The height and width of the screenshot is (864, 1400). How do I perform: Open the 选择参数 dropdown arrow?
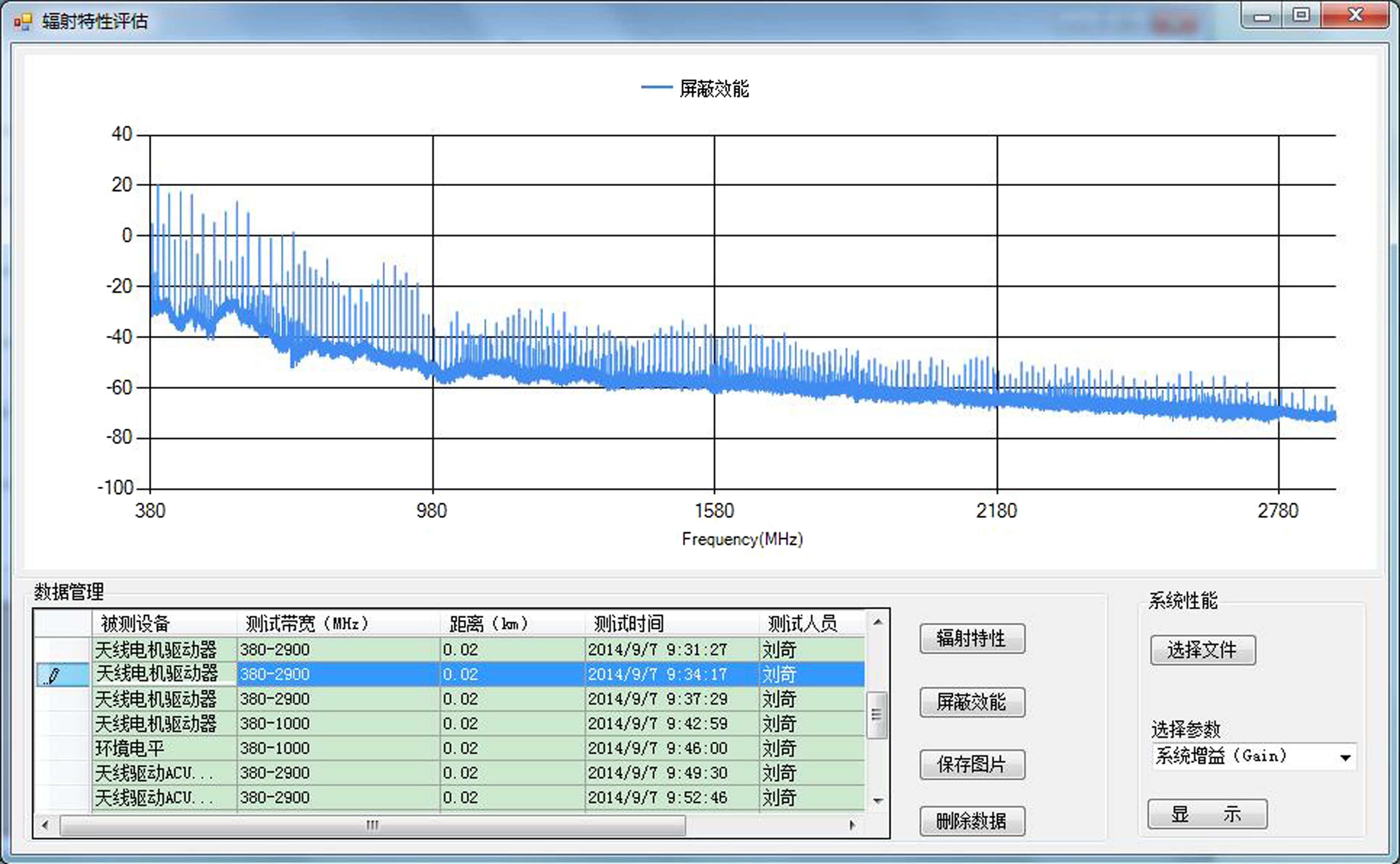[x=1345, y=758]
